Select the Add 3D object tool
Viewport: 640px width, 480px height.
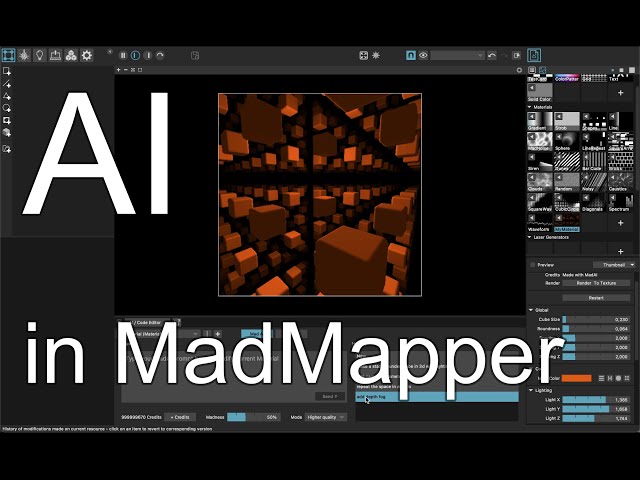click(7, 133)
